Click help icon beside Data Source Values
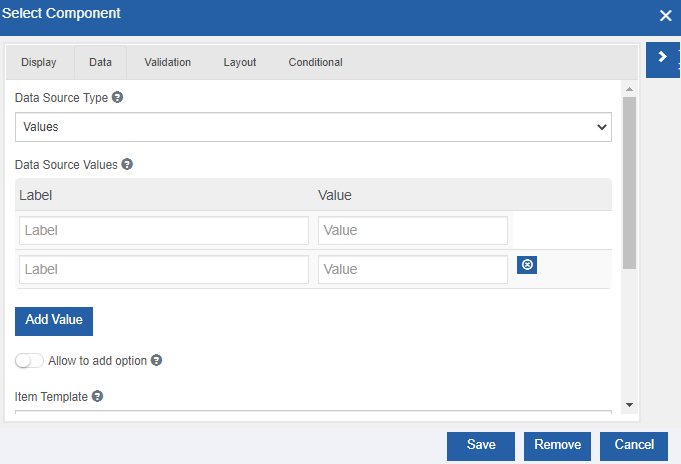This screenshot has height=464, width=681. point(127,164)
